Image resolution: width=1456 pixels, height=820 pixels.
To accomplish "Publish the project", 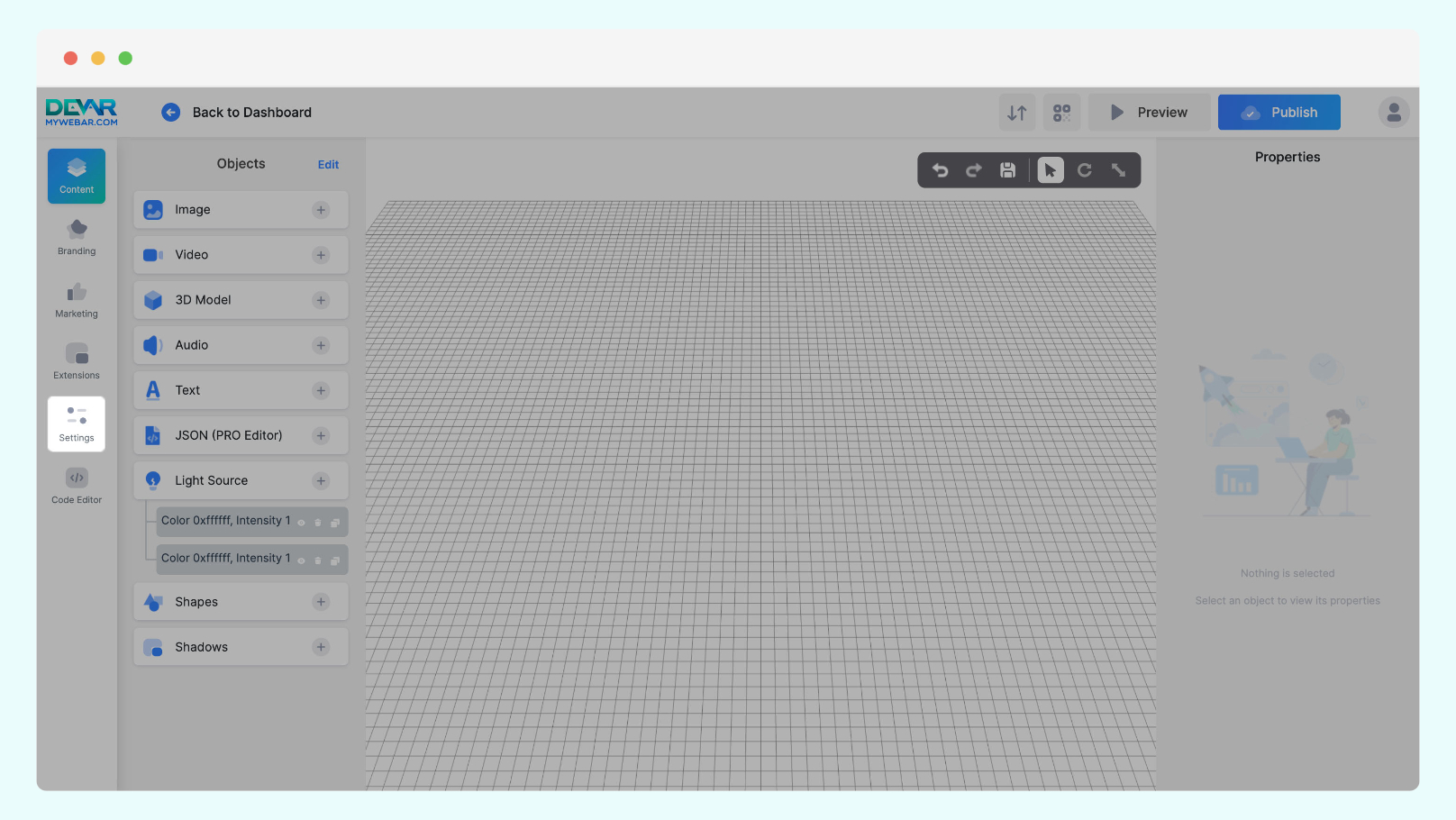I will pos(1279,113).
